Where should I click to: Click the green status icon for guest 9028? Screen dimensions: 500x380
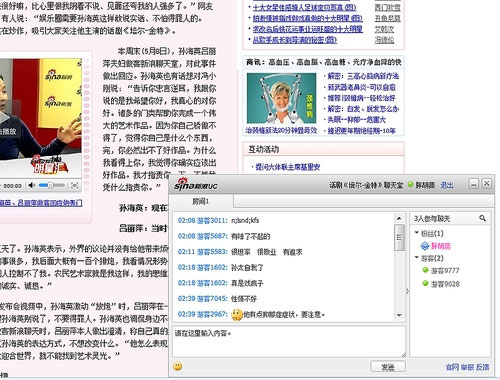pyautogui.click(x=425, y=283)
